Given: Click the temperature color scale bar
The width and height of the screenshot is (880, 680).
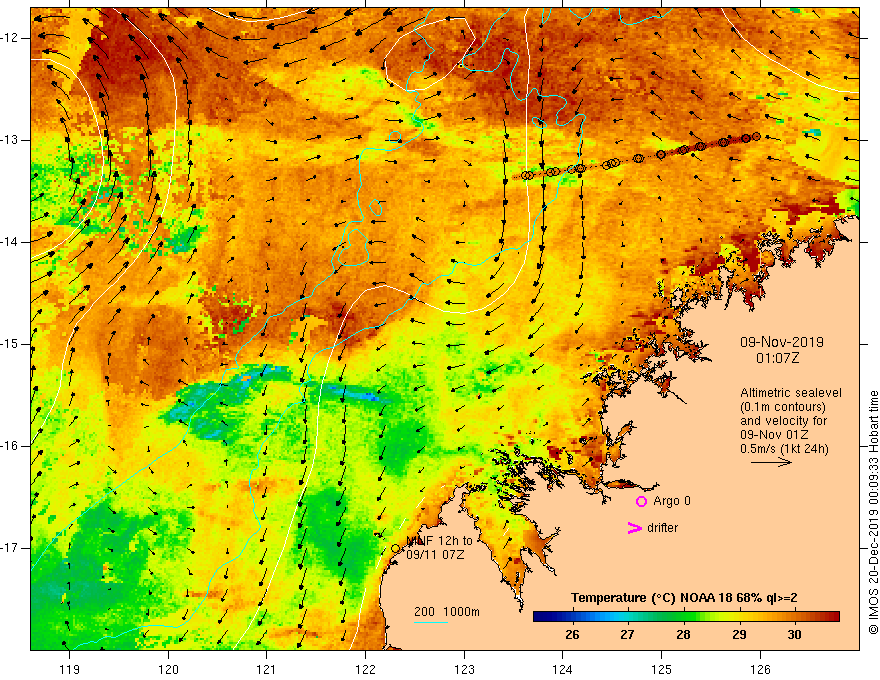Looking at the screenshot, I should point(686,617).
